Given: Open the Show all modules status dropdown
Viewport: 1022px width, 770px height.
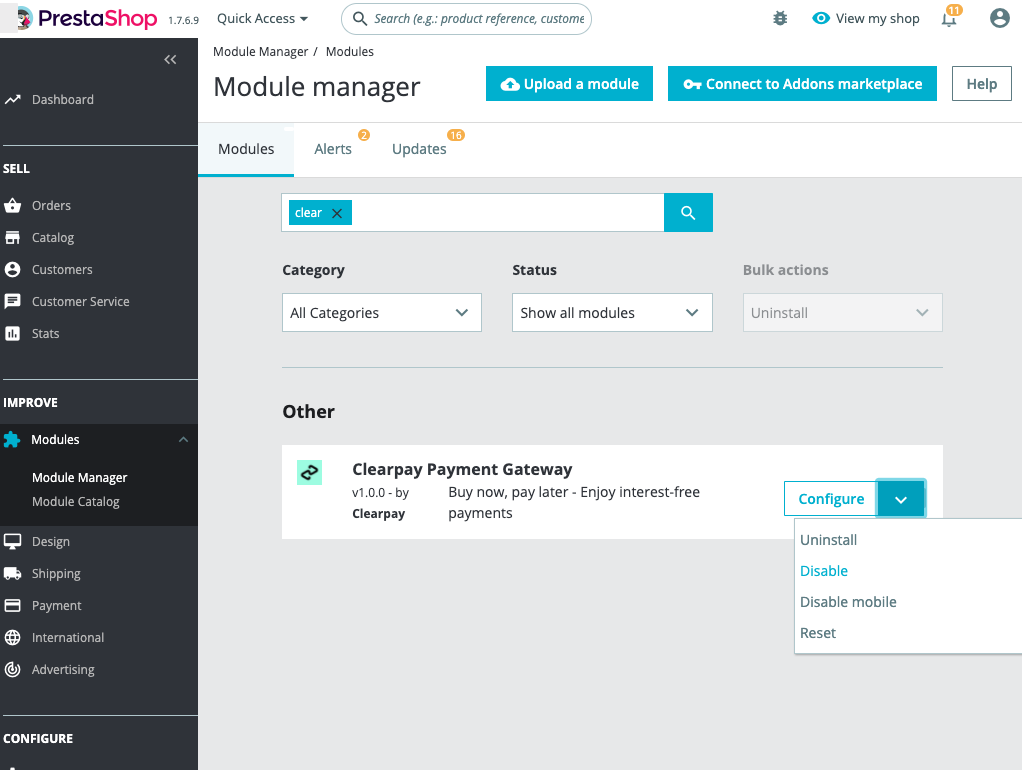Looking at the screenshot, I should [612, 312].
